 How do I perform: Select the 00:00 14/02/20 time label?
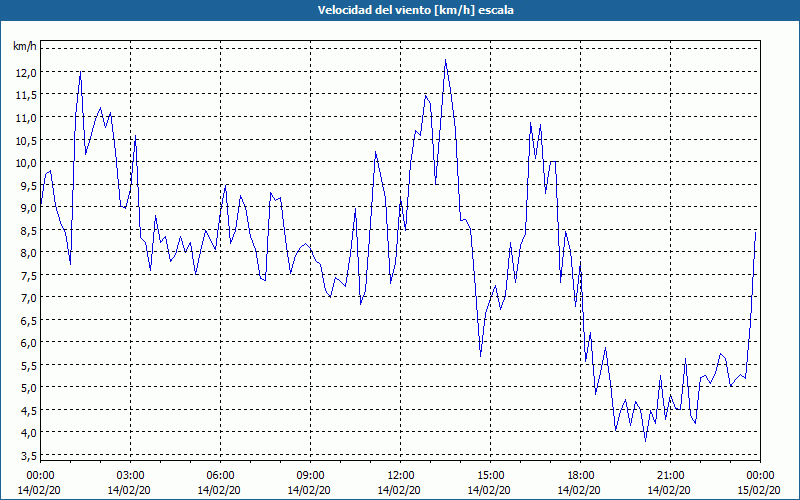(x=40, y=483)
